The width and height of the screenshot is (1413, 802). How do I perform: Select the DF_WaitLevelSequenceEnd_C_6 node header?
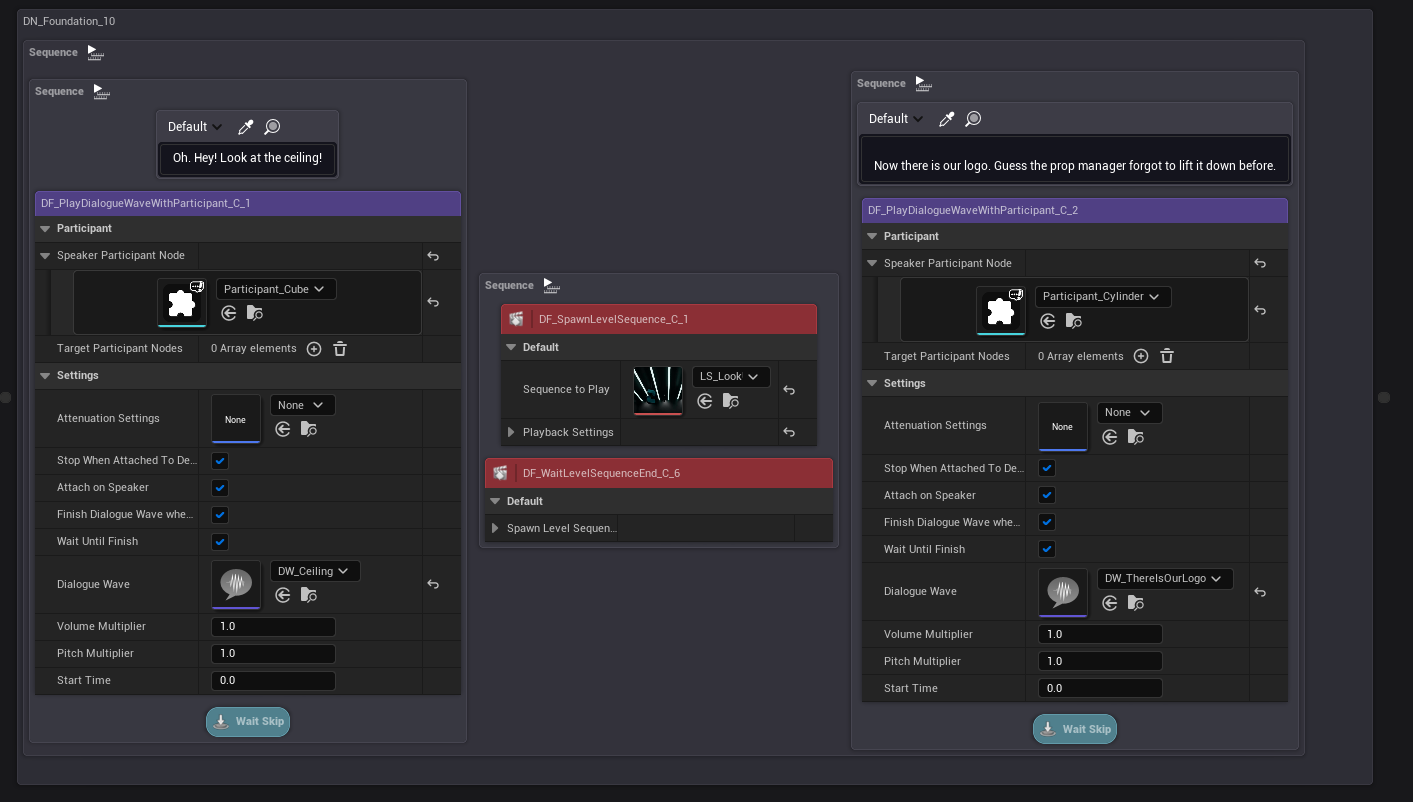tap(659, 473)
